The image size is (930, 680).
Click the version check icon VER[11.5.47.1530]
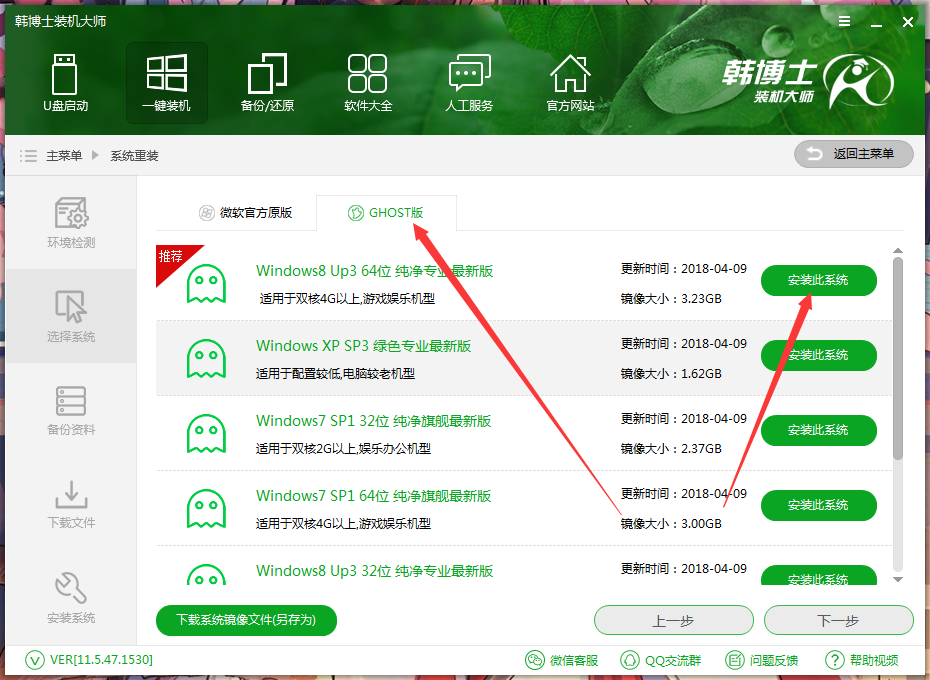(34, 660)
